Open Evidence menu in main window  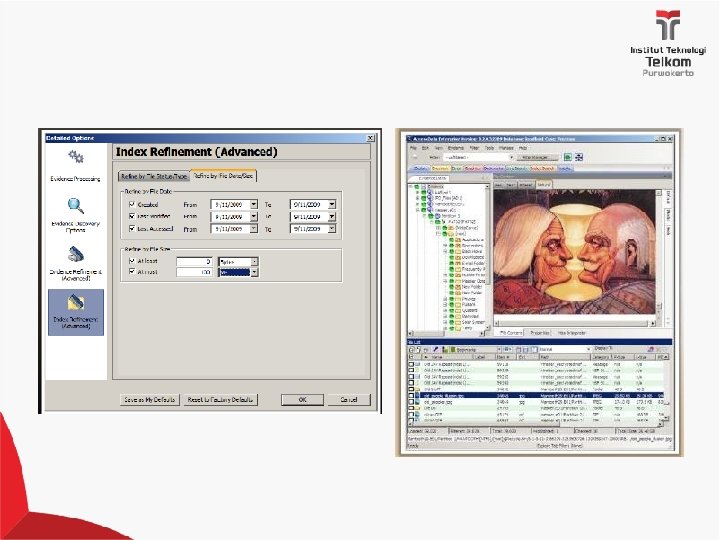(x=456, y=148)
